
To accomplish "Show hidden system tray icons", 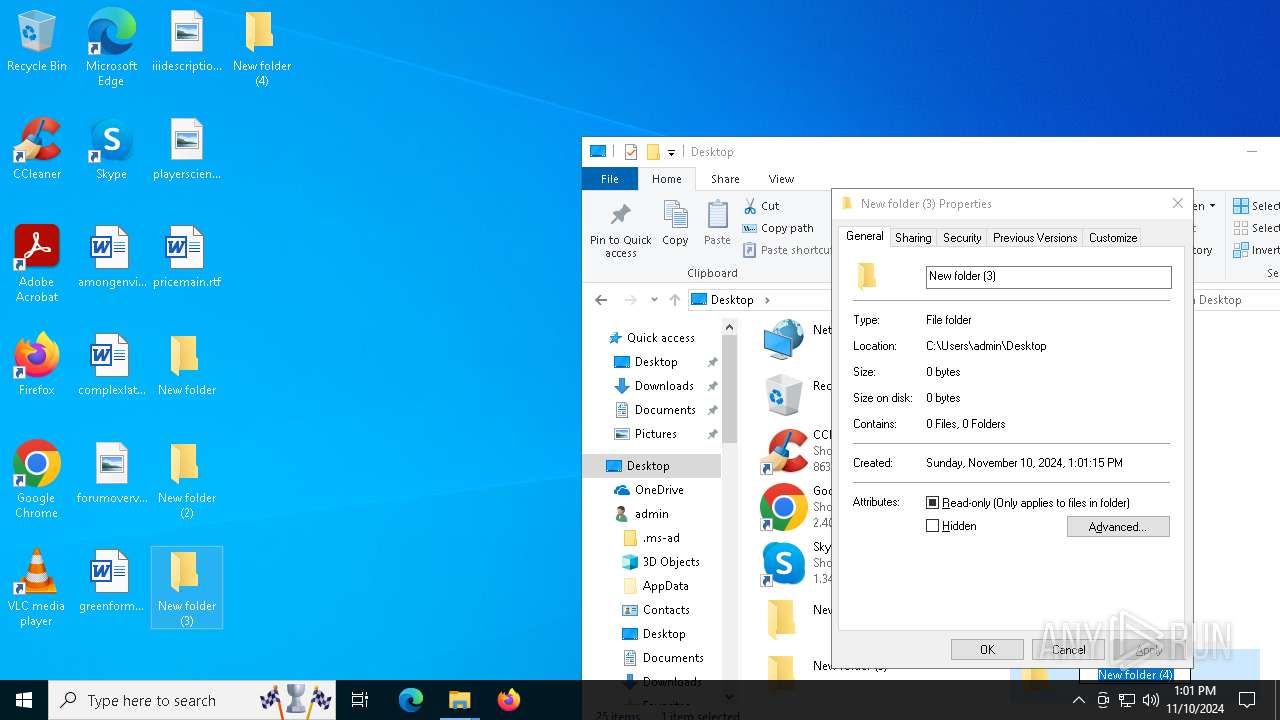I will 1078,700.
